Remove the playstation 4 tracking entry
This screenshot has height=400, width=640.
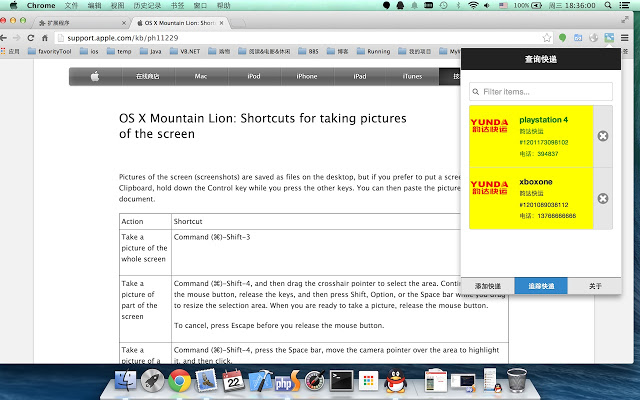[603, 136]
